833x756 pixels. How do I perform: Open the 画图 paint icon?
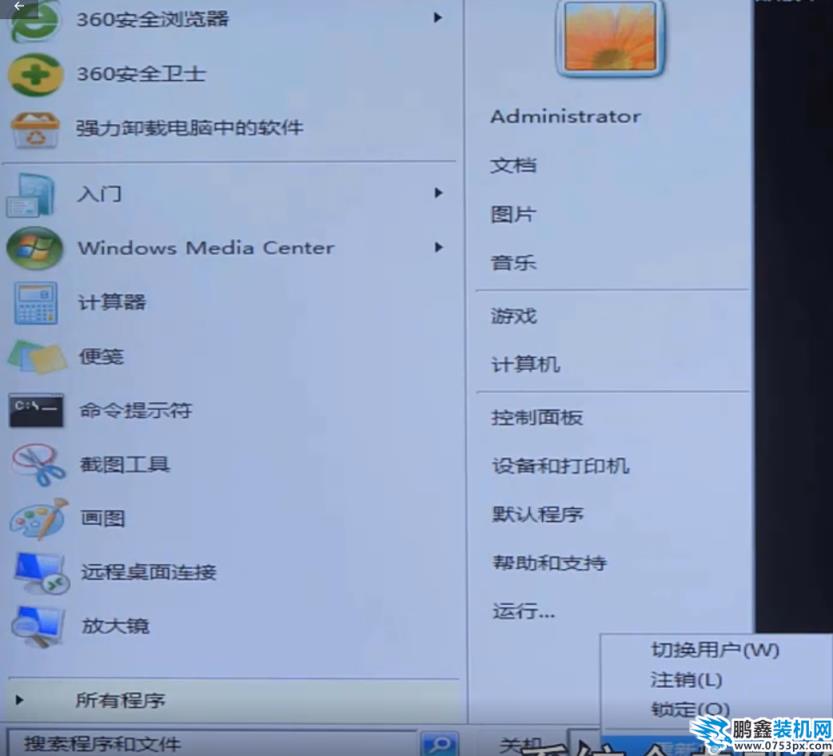pos(39,519)
